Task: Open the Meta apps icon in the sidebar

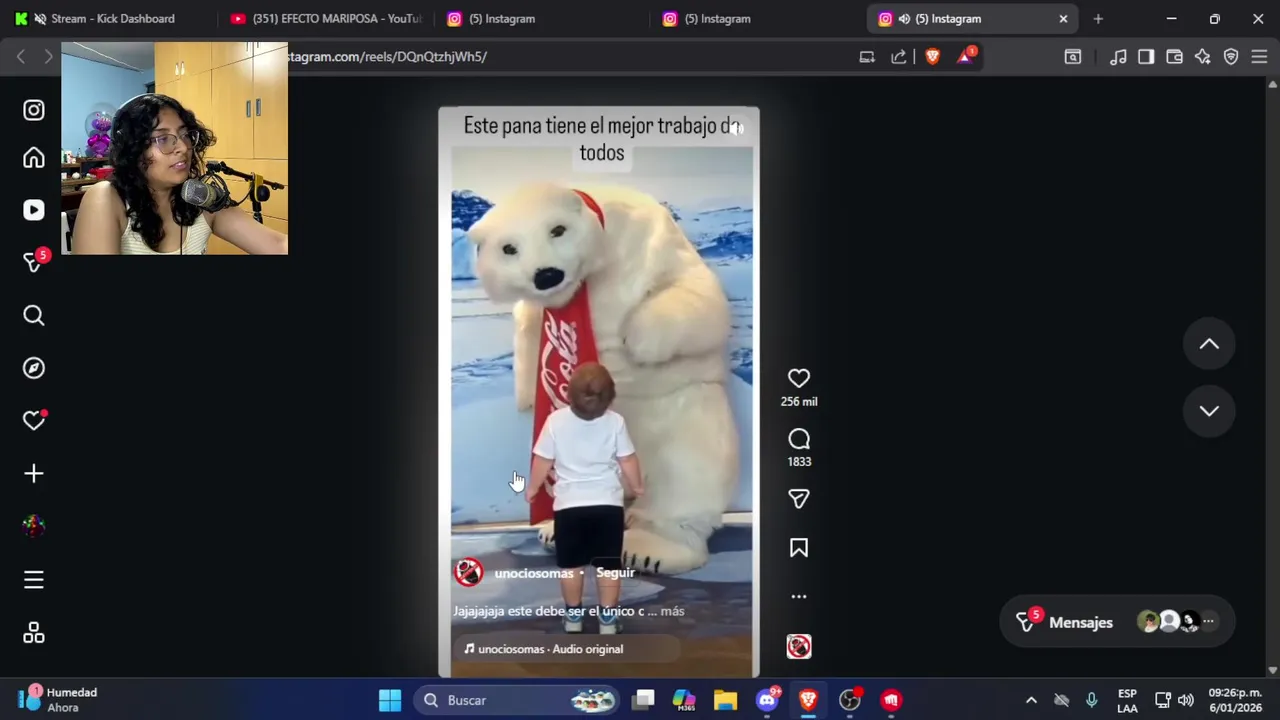Action: click(34, 633)
